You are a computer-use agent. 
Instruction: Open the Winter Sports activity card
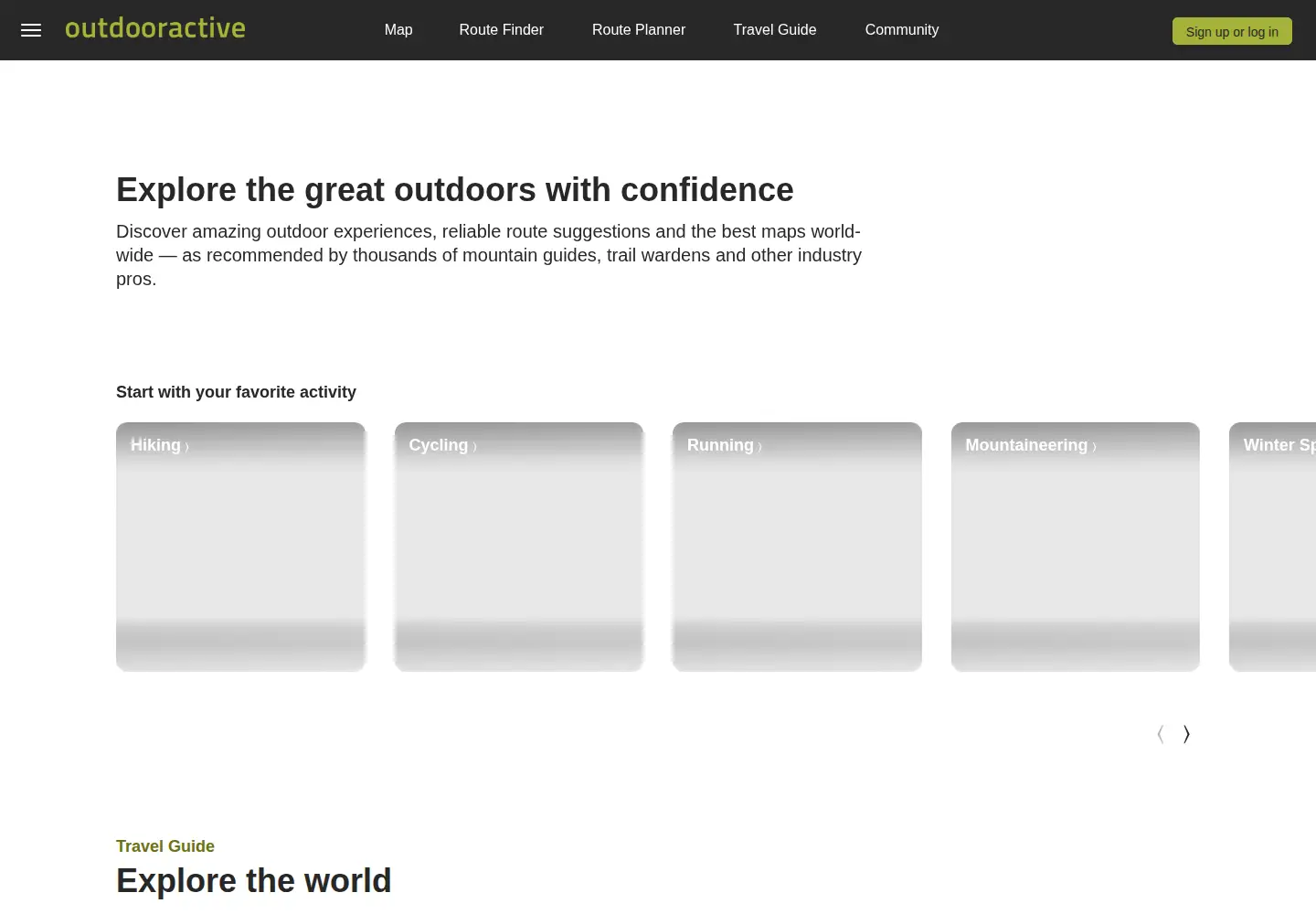(1273, 547)
